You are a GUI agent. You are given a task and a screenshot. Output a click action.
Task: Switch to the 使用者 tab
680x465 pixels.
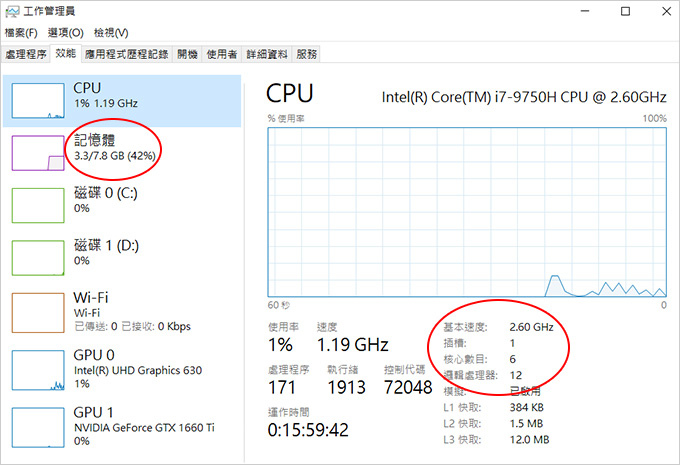click(221, 54)
